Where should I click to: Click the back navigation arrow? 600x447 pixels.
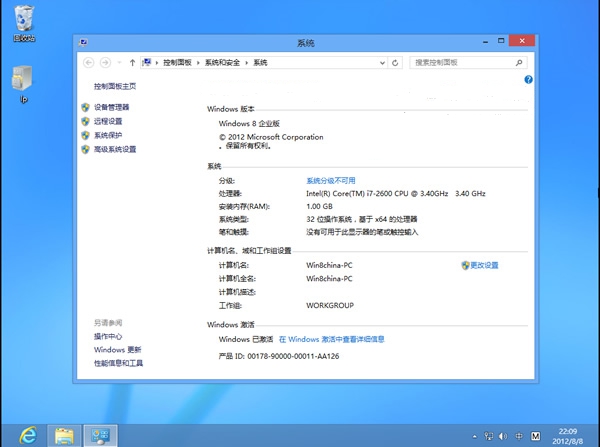click(87, 62)
